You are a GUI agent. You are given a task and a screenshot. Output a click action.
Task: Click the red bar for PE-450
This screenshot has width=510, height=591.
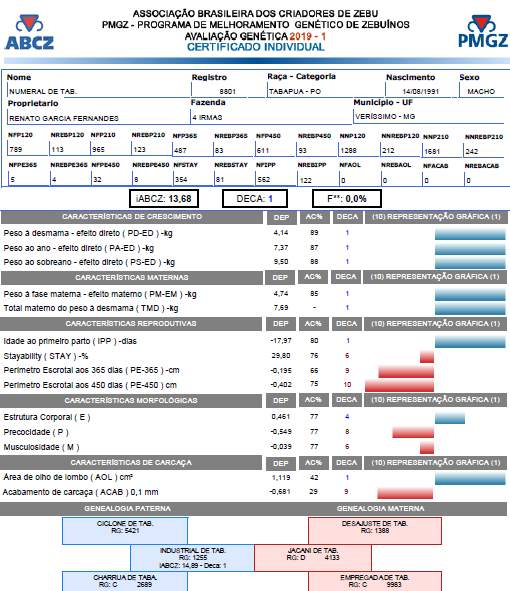pos(400,386)
